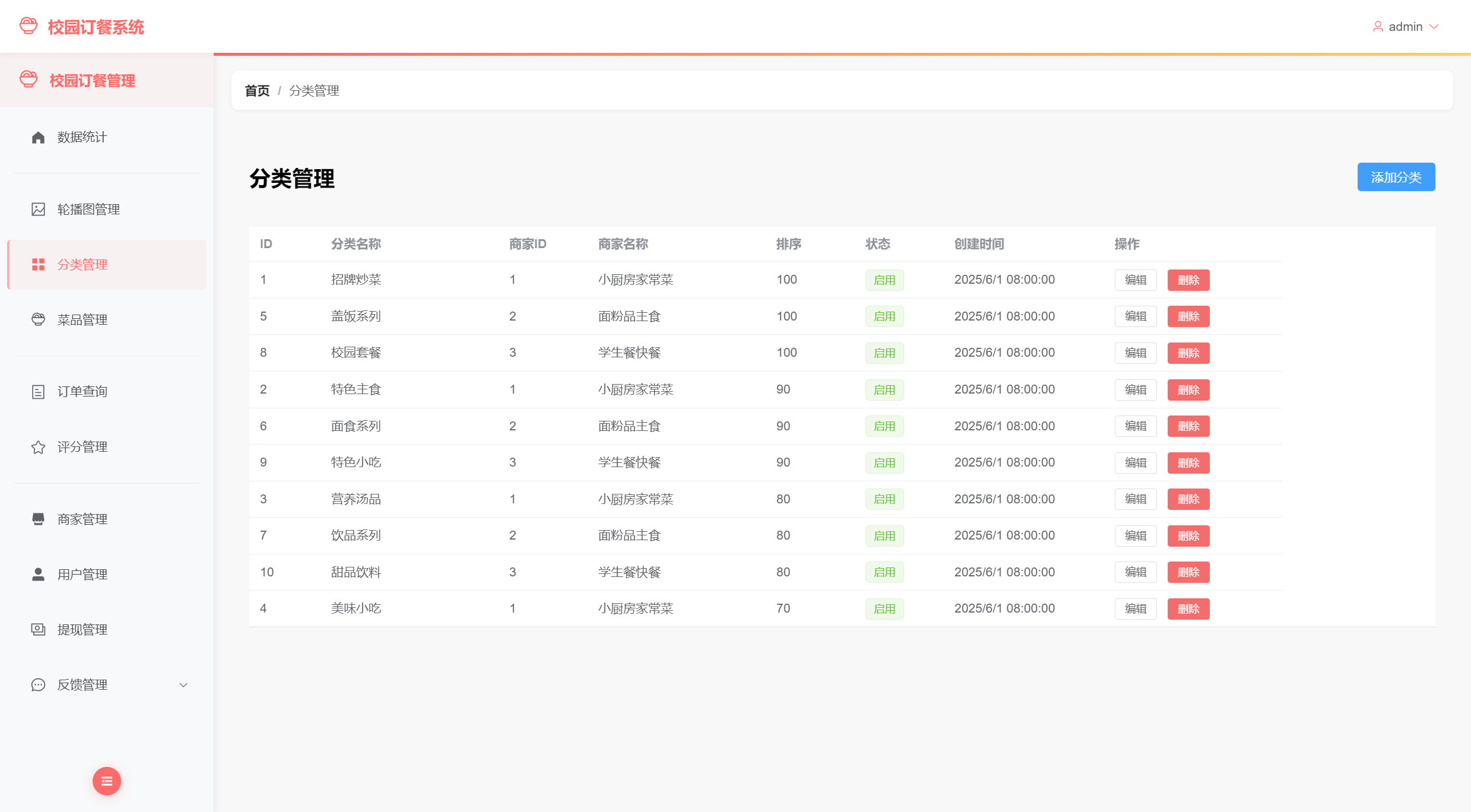The height and width of the screenshot is (812, 1471).
Task: Click the admin username in header
Action: (1405, 27)
